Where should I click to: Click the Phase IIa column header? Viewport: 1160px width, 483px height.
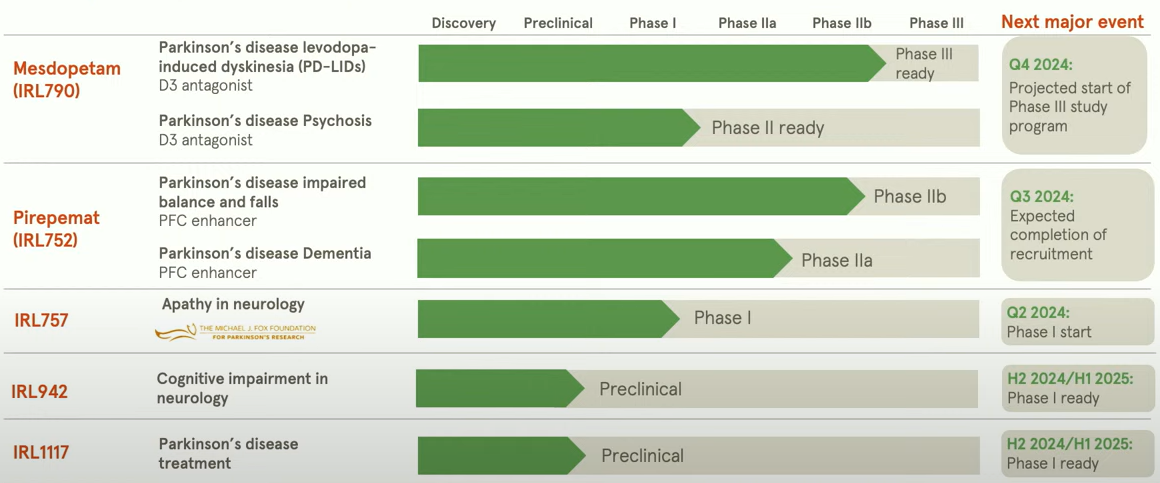point(747,23)
